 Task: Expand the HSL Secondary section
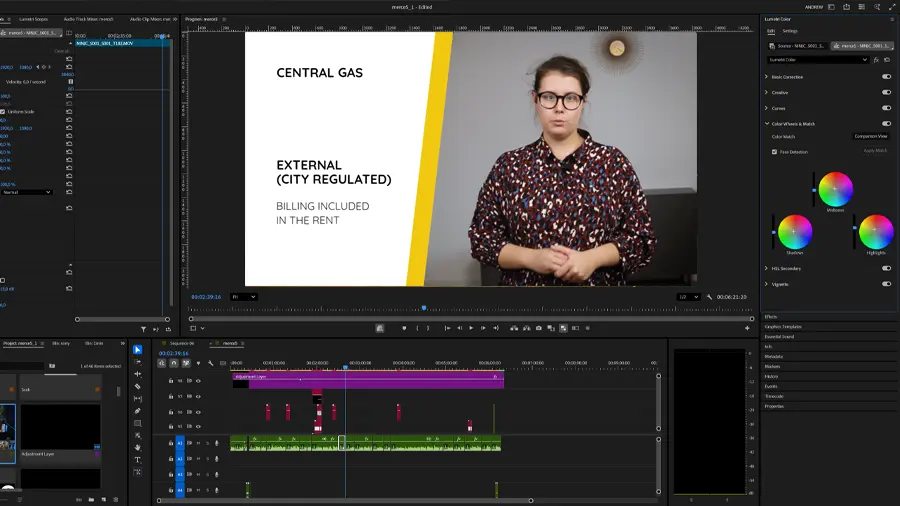pyautogui.click(x=767, y=268)
